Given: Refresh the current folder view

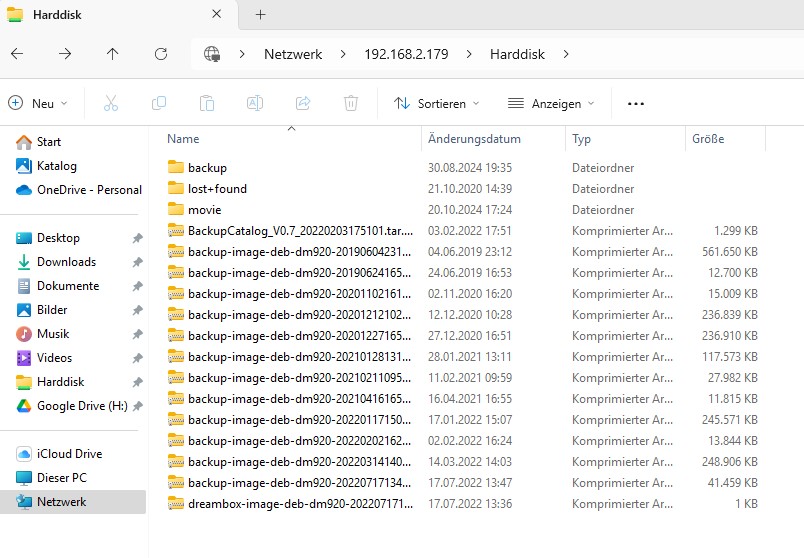Looking at the screenshot, I should [161, 54].
